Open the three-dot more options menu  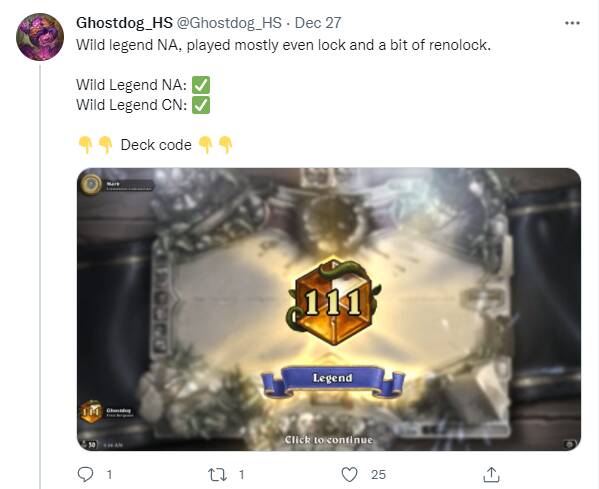pyautogui.click(x=572, y=23)
